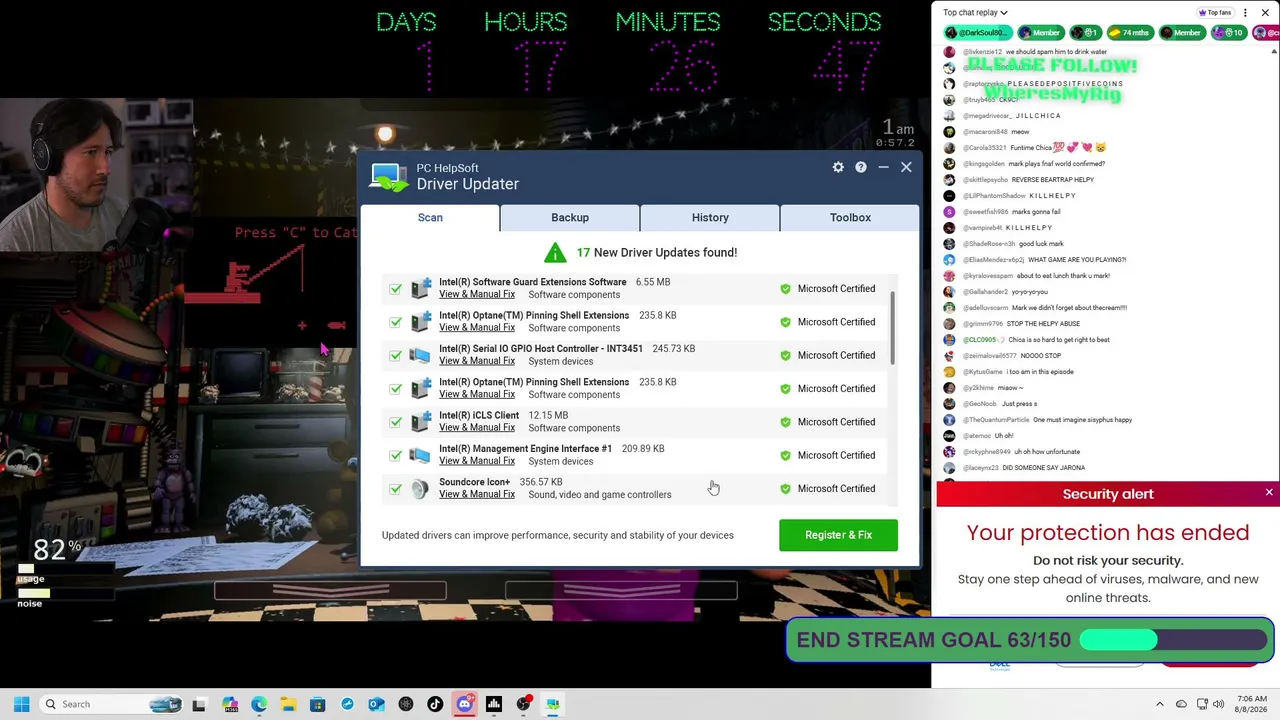Expand the Top chat replay dropdown
1280x720 pixels.
[975, 13]
